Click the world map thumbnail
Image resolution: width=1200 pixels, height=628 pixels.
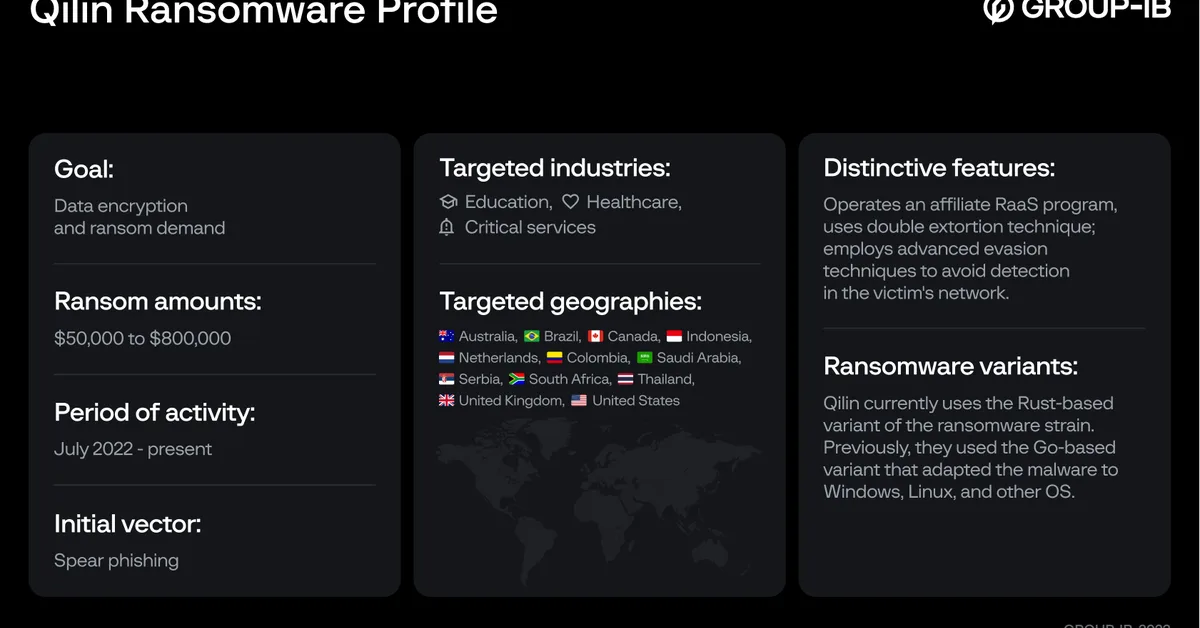pyautogui.click(x=598, y=500)
